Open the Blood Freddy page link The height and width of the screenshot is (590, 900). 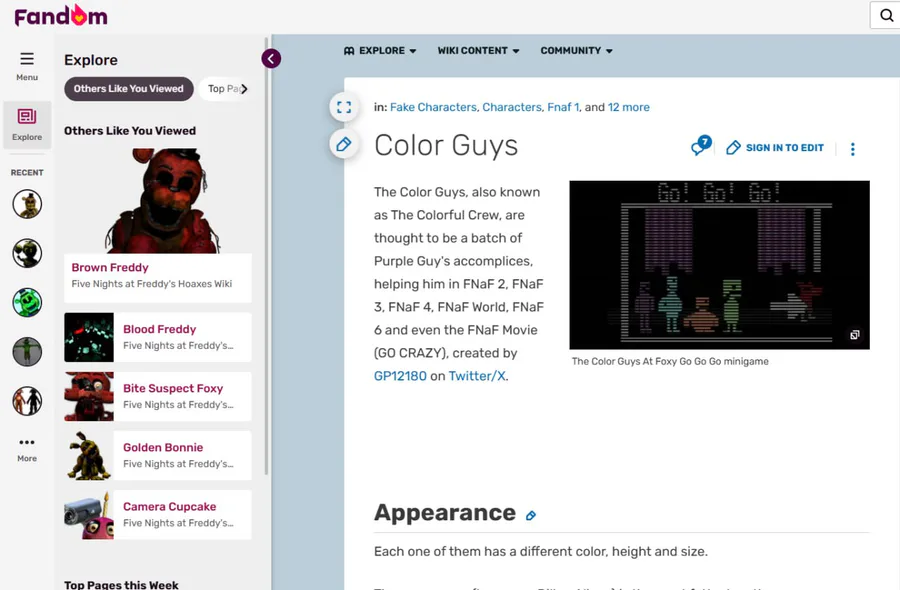pyautogui.click(x=160, y=329)
